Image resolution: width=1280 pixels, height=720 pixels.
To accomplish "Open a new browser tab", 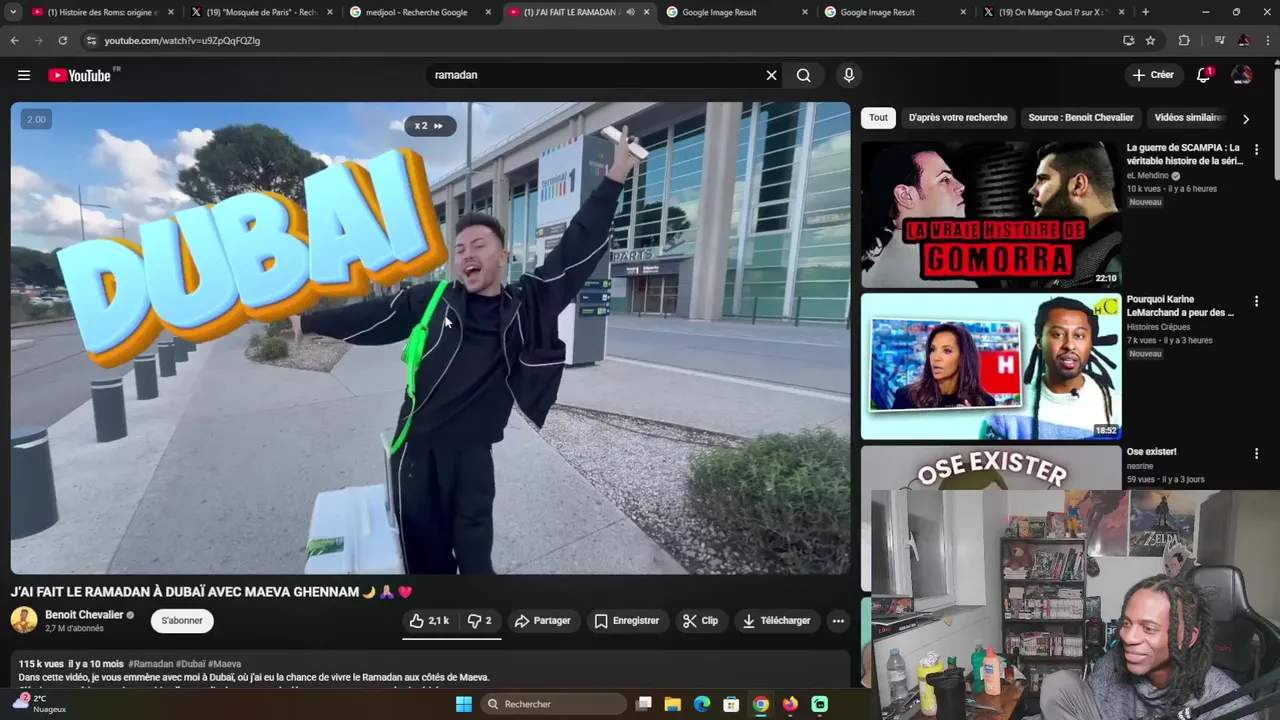I will 1145,12.
